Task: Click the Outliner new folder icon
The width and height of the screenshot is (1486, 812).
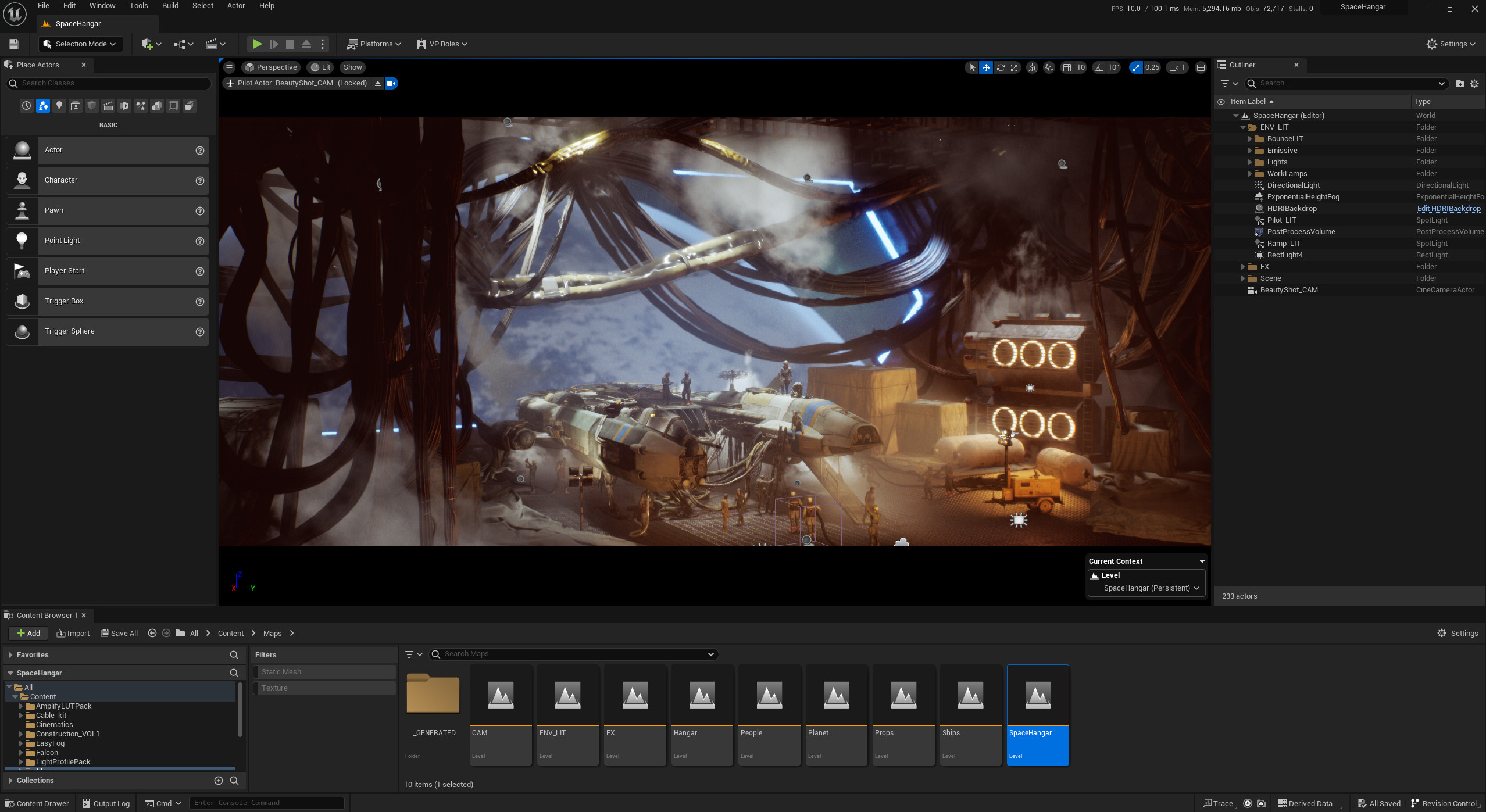Action: point(1460,84)
